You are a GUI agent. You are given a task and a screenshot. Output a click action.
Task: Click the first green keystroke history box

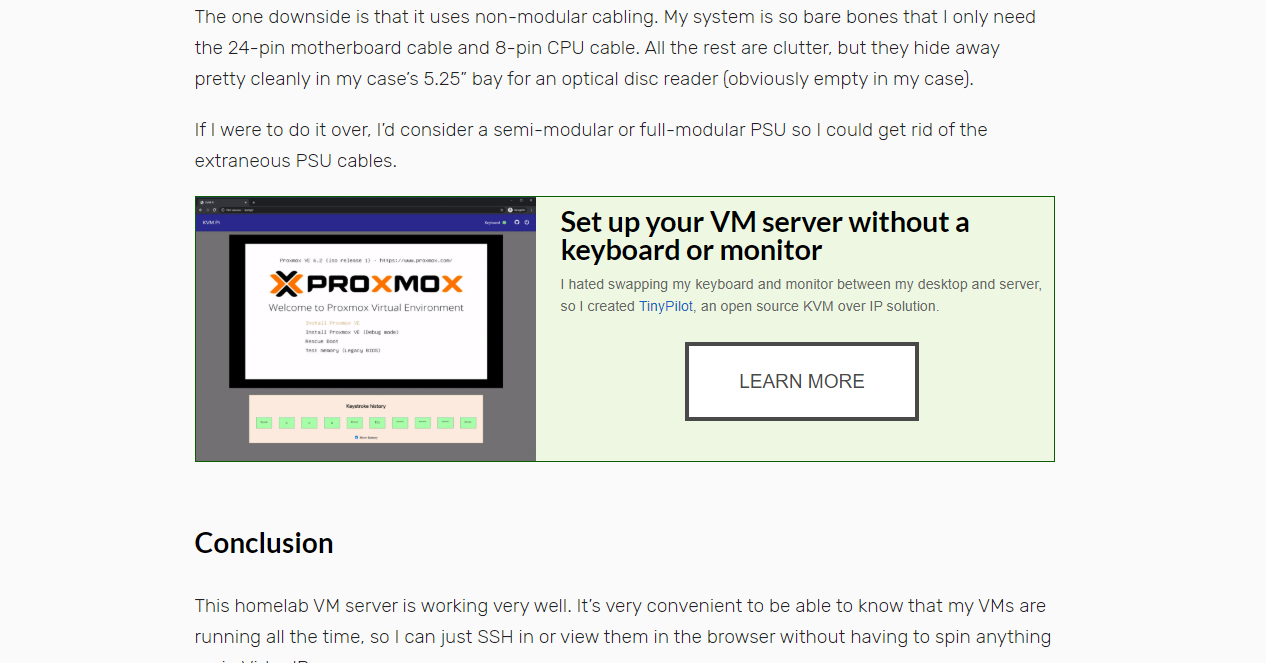pos(264,423)
